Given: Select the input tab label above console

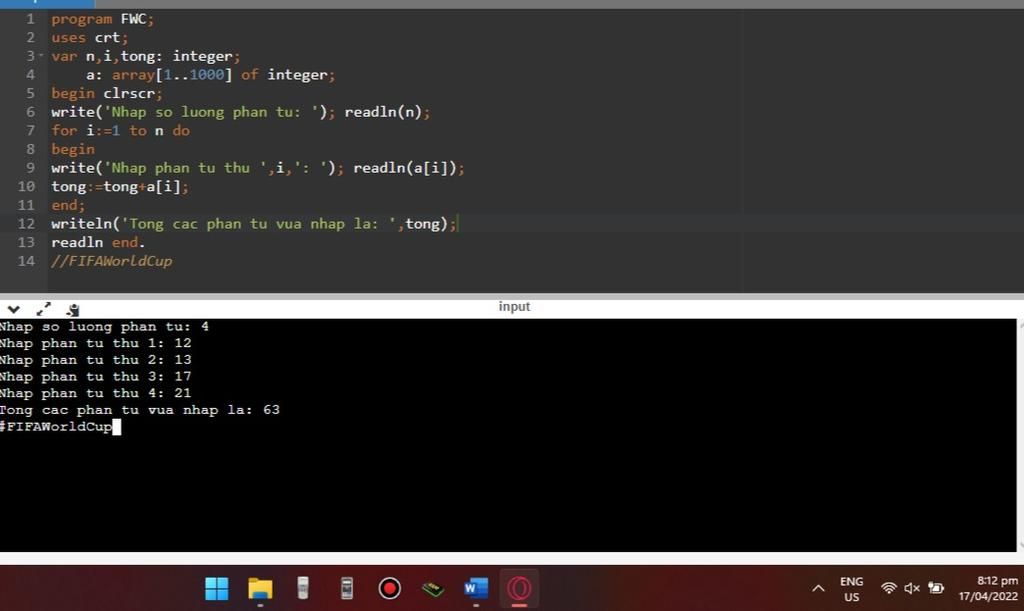Looking at the screenshot, I should point(514,306).
